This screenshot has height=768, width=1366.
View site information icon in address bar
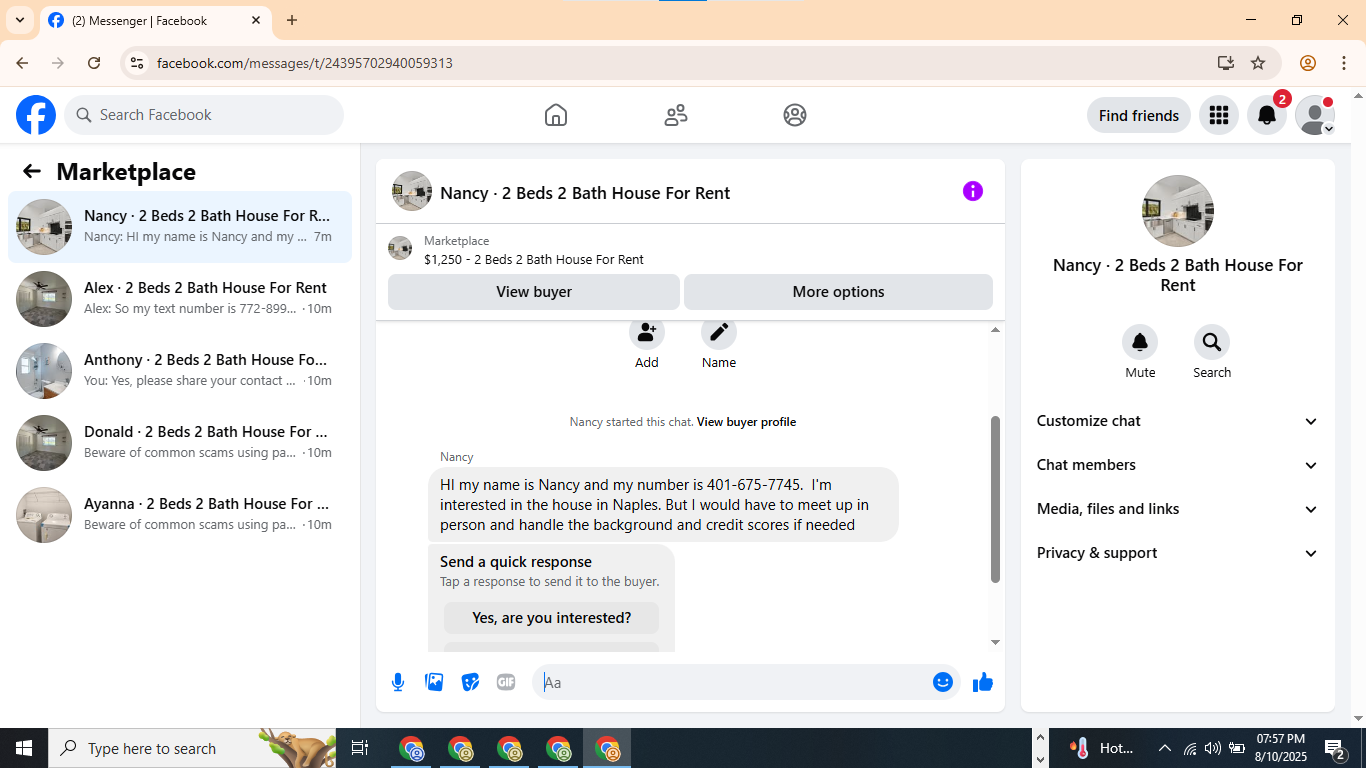click(137, 63)
